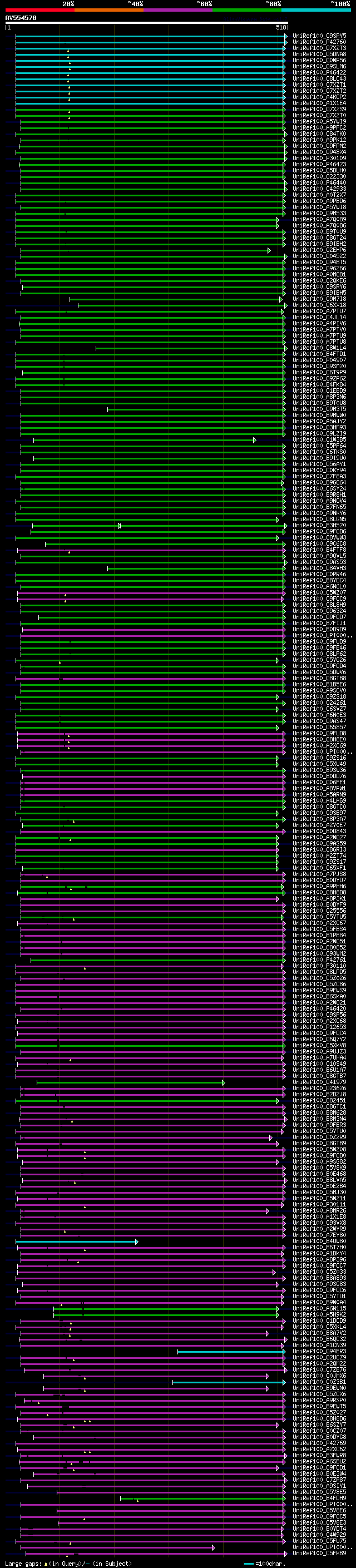The height and width of the screenshot is (1568, 356).
Task: Select the UniRef100_Q2EHP6 entry
Action: click(319, 250)
